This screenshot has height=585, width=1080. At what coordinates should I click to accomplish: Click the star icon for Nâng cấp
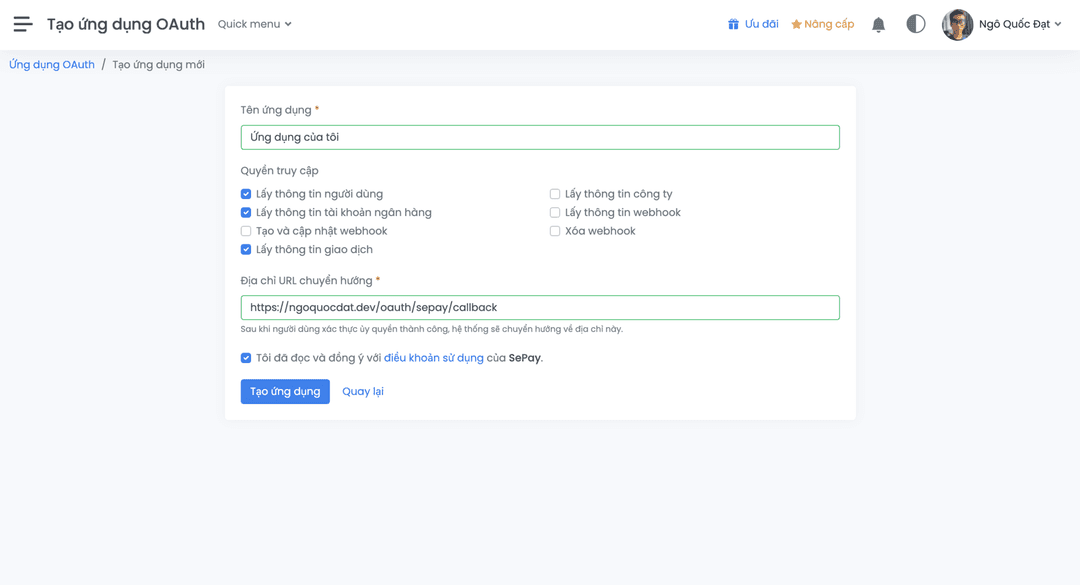point(796,24)
